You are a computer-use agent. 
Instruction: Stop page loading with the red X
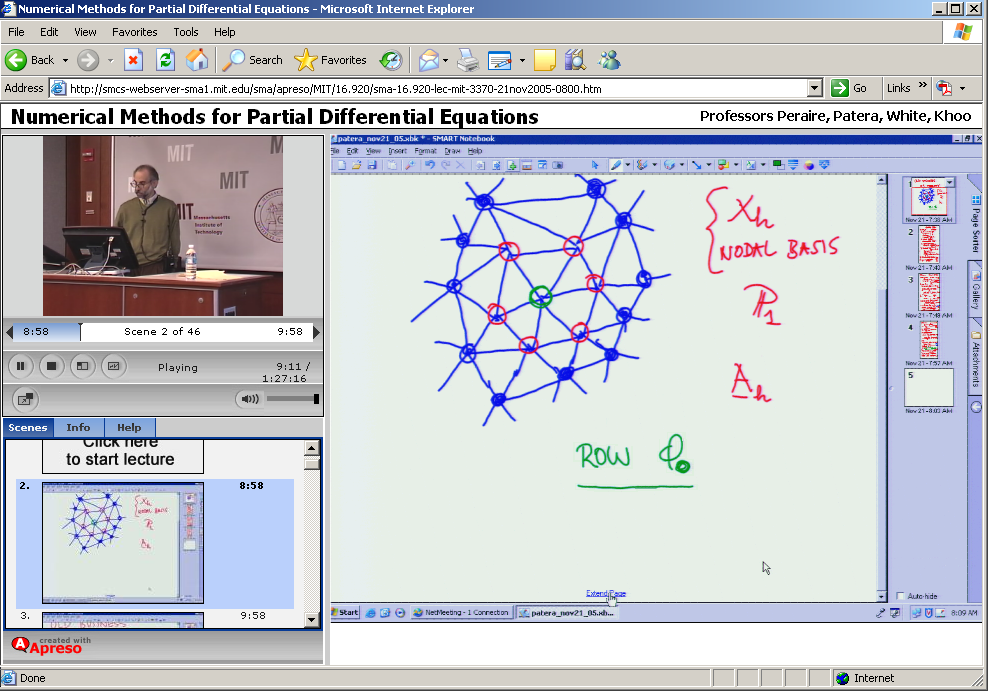tap(133, 60)
